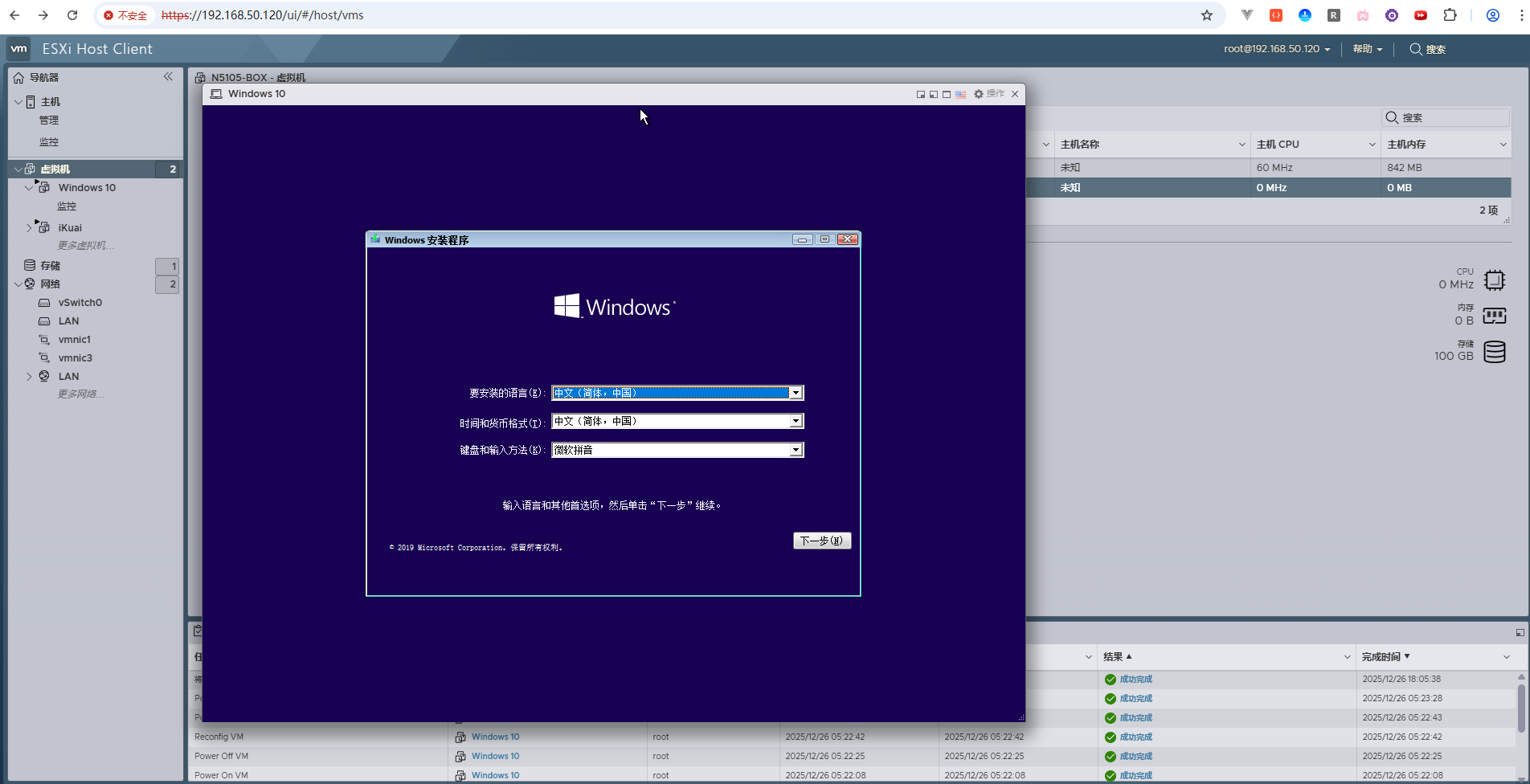Click the iKuai virtual machine icon

coord(44,228)
